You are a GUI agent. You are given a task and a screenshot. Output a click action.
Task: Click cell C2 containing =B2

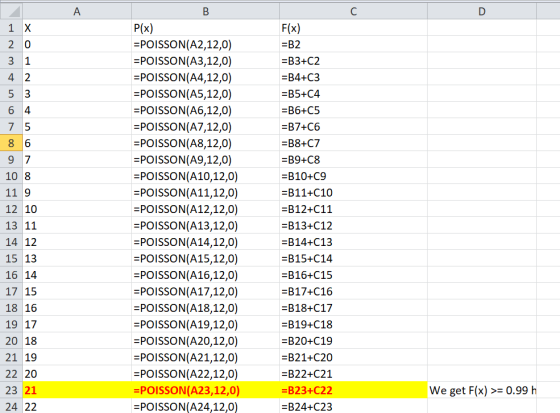[x=353, y=44]
